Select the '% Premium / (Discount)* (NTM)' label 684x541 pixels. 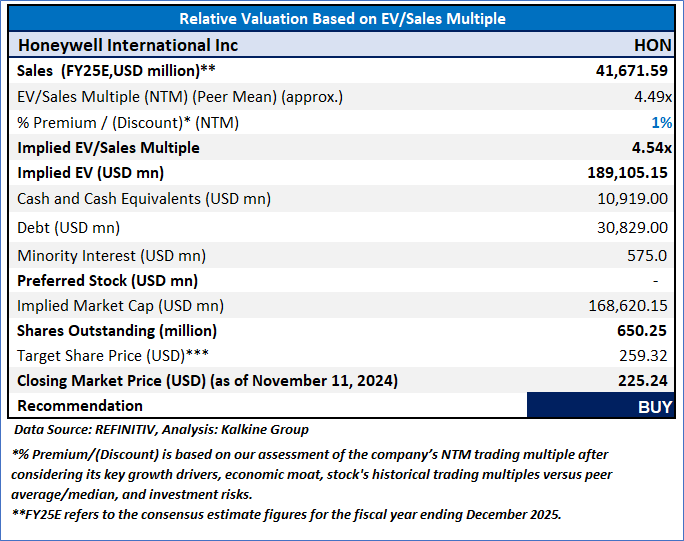click(128, 123)
